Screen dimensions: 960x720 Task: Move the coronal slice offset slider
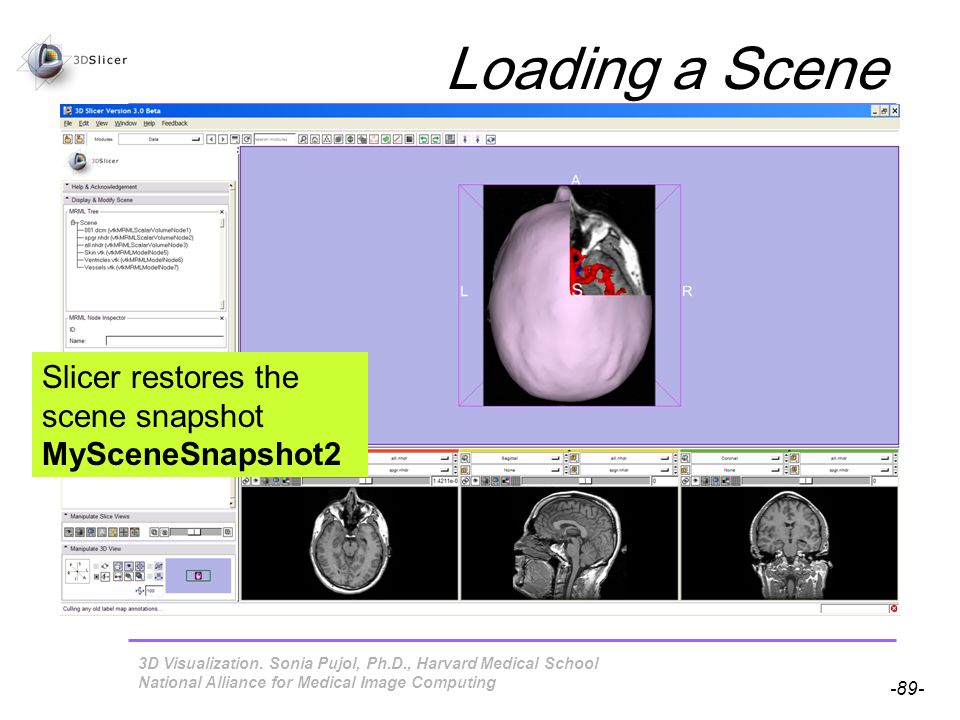click(x=805, y=481)
